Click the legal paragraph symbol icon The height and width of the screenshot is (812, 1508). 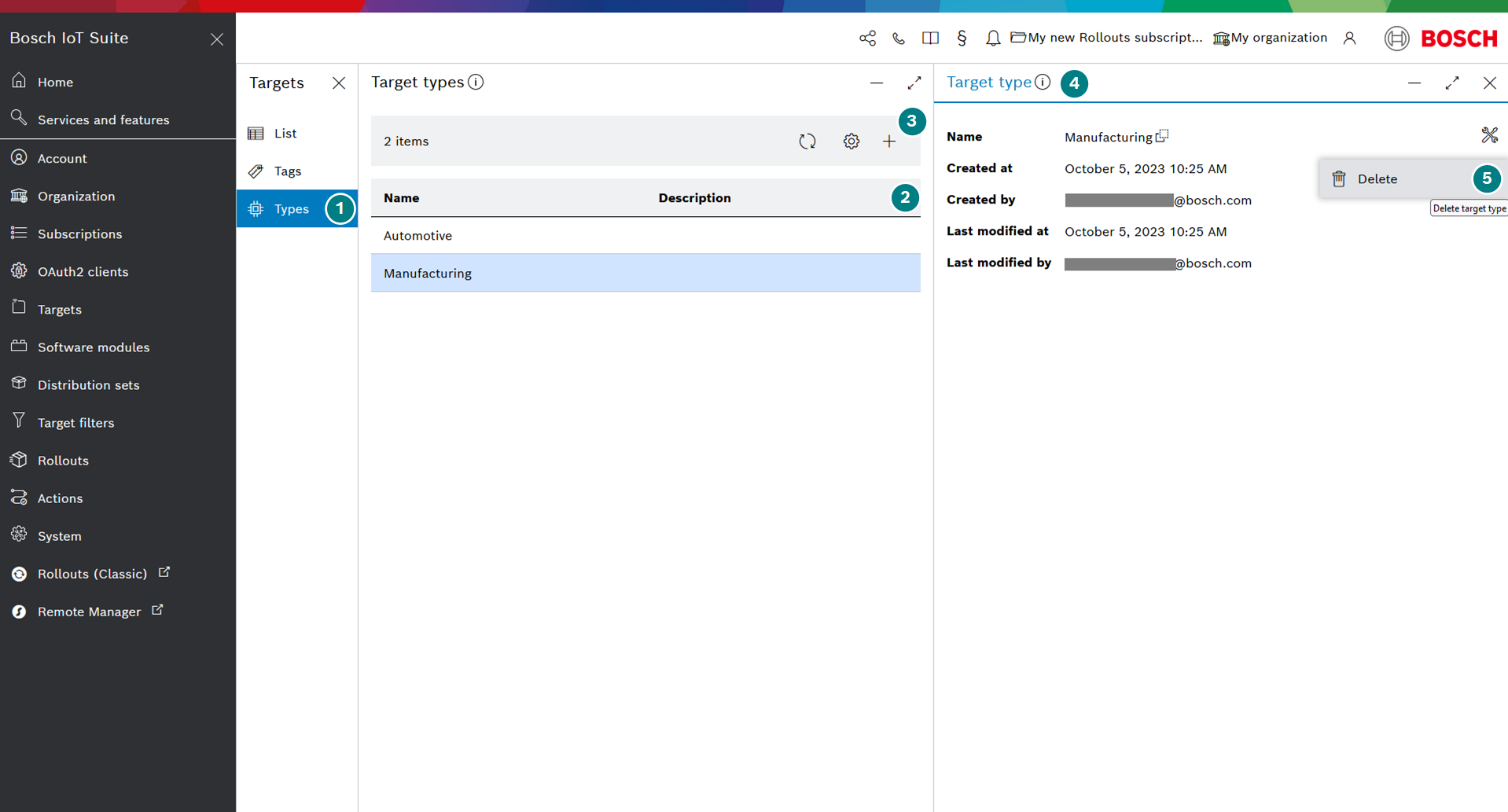[962, 39]
